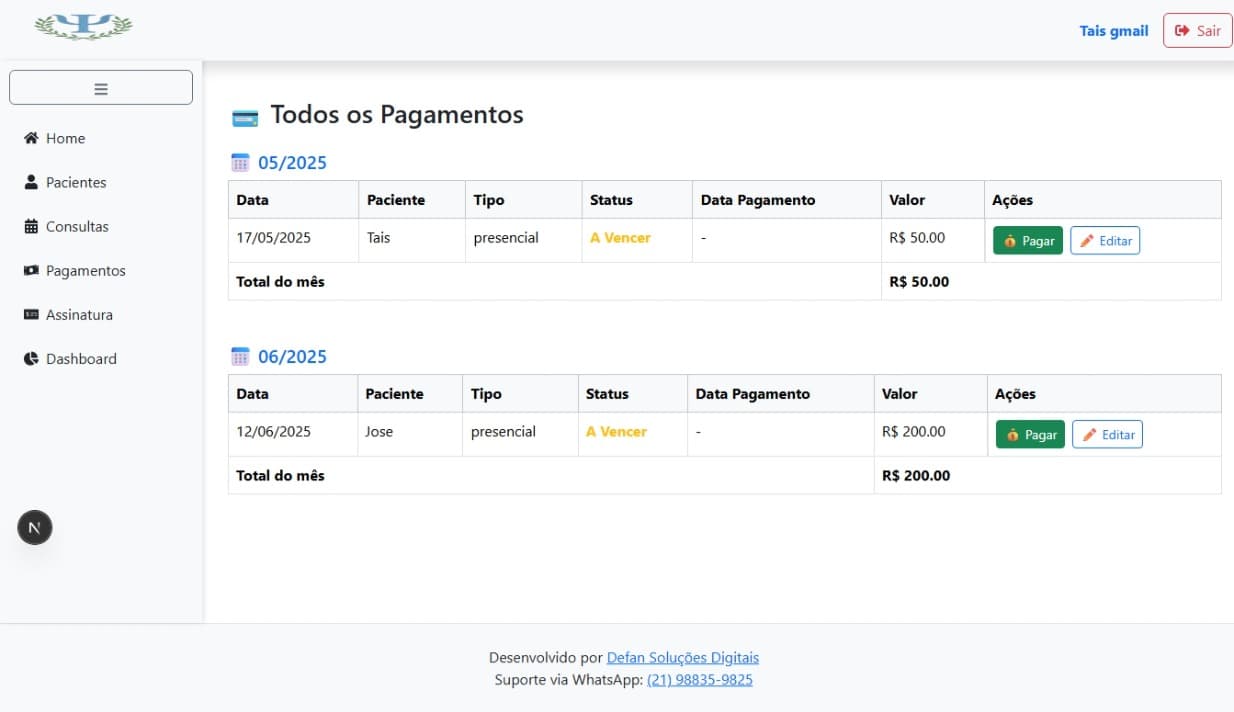Open the Defan Soluções Digitais link

point(682,657)
